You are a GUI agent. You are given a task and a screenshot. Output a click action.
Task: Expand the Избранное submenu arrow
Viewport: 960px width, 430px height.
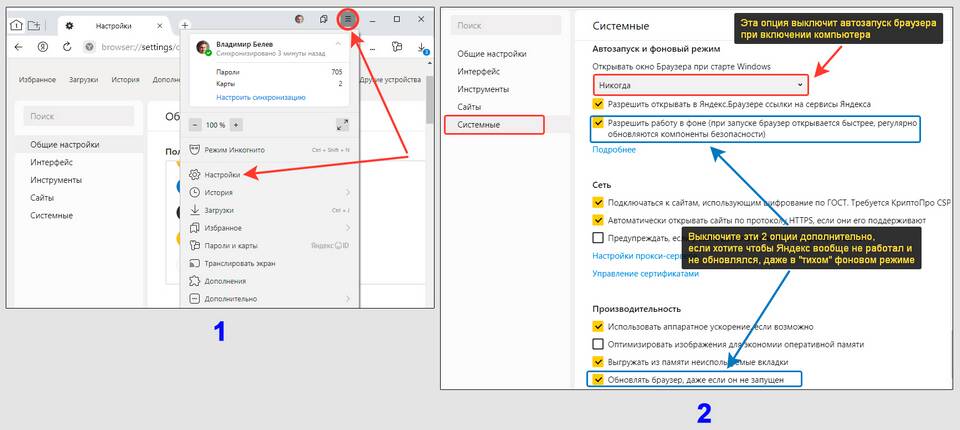[x=348, y=228]
